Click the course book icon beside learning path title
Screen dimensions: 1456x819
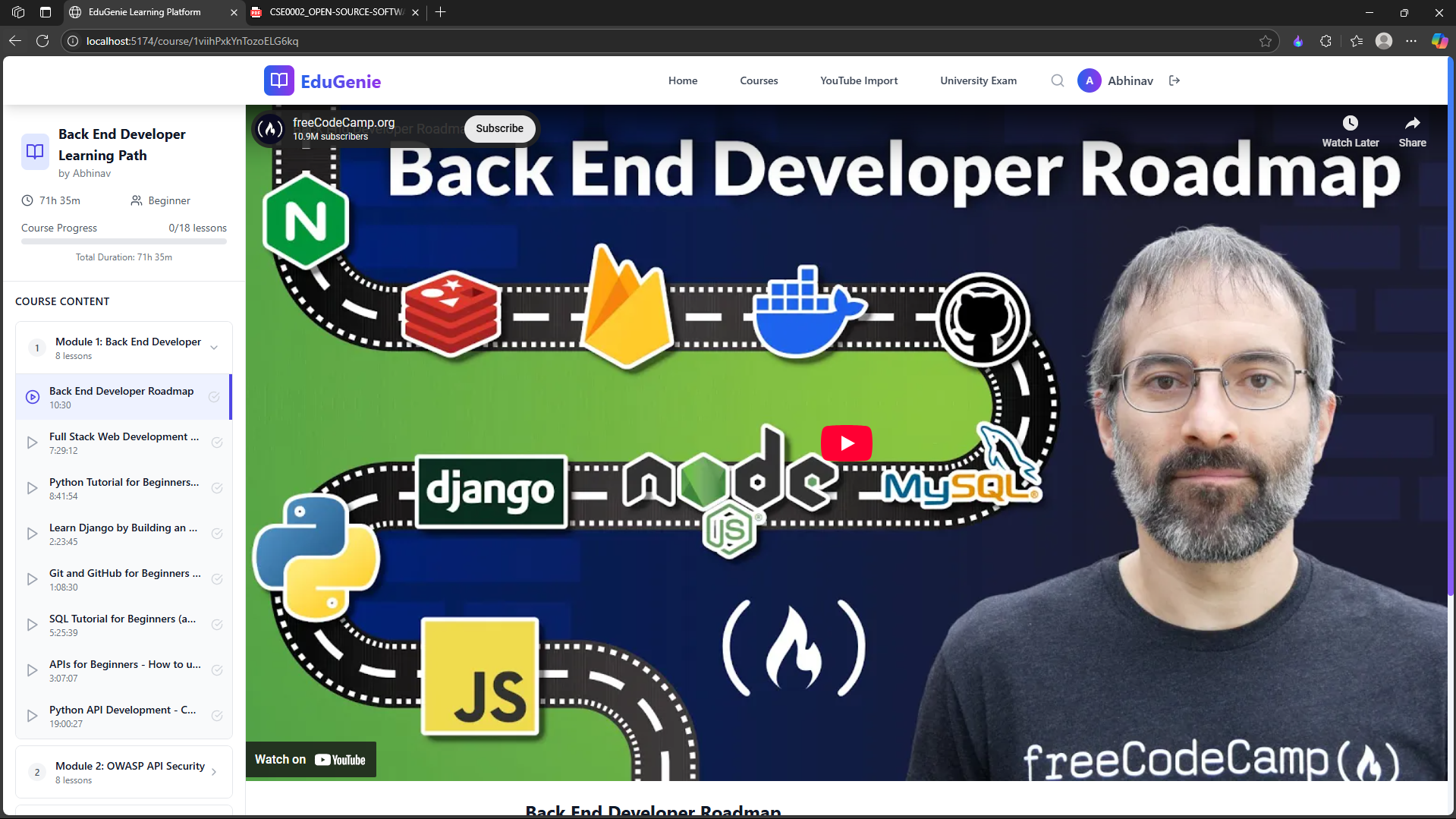click(35, 151)
